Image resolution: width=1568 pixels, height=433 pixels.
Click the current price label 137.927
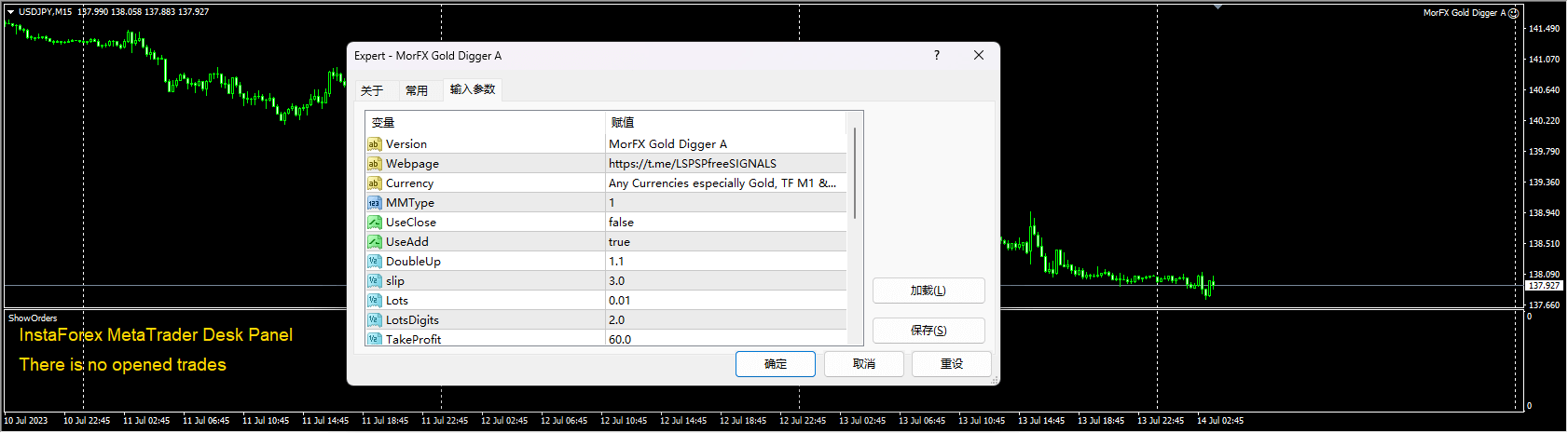coord(1544,286)
